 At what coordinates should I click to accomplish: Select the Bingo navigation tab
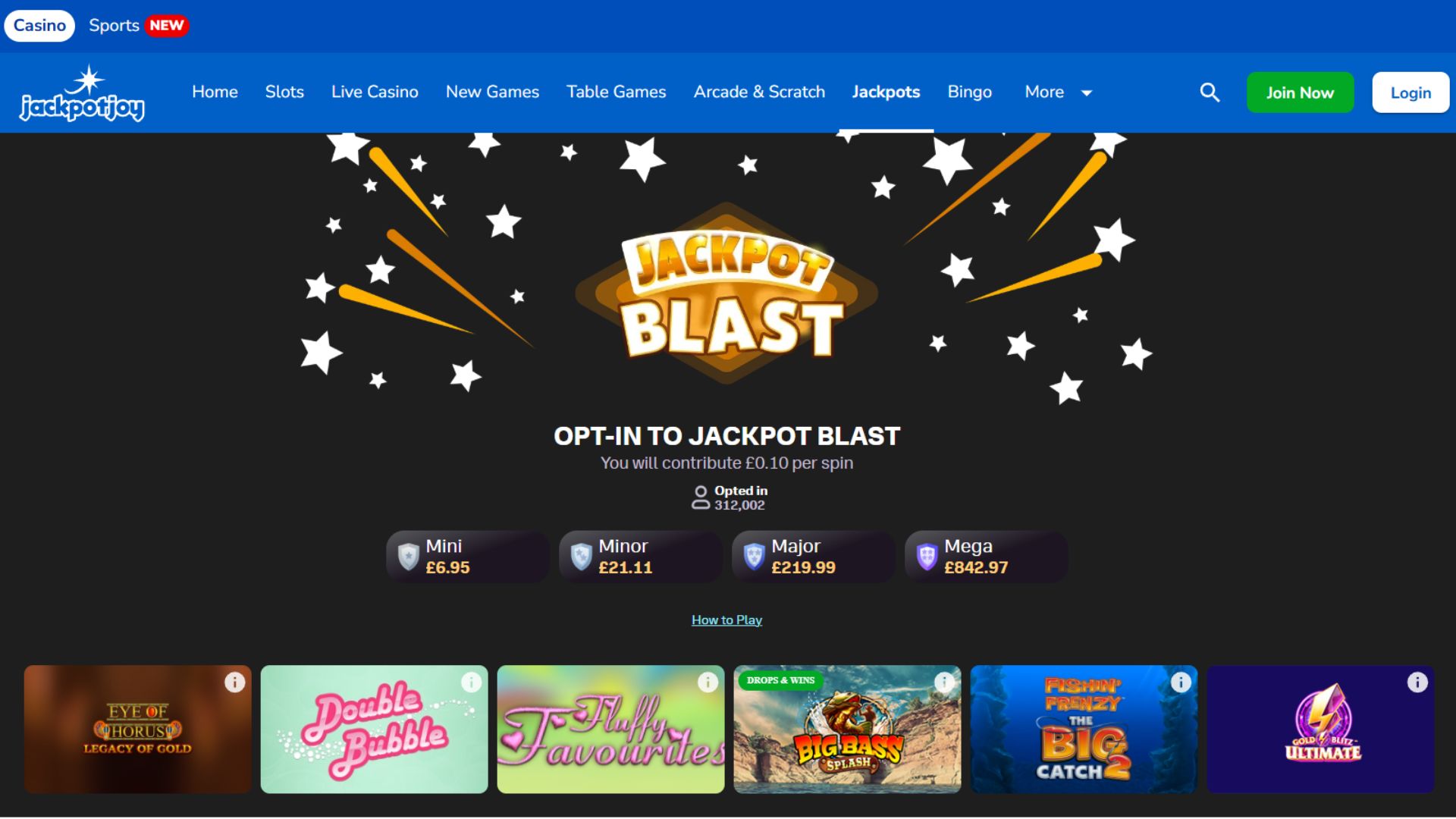coord(970,93)
